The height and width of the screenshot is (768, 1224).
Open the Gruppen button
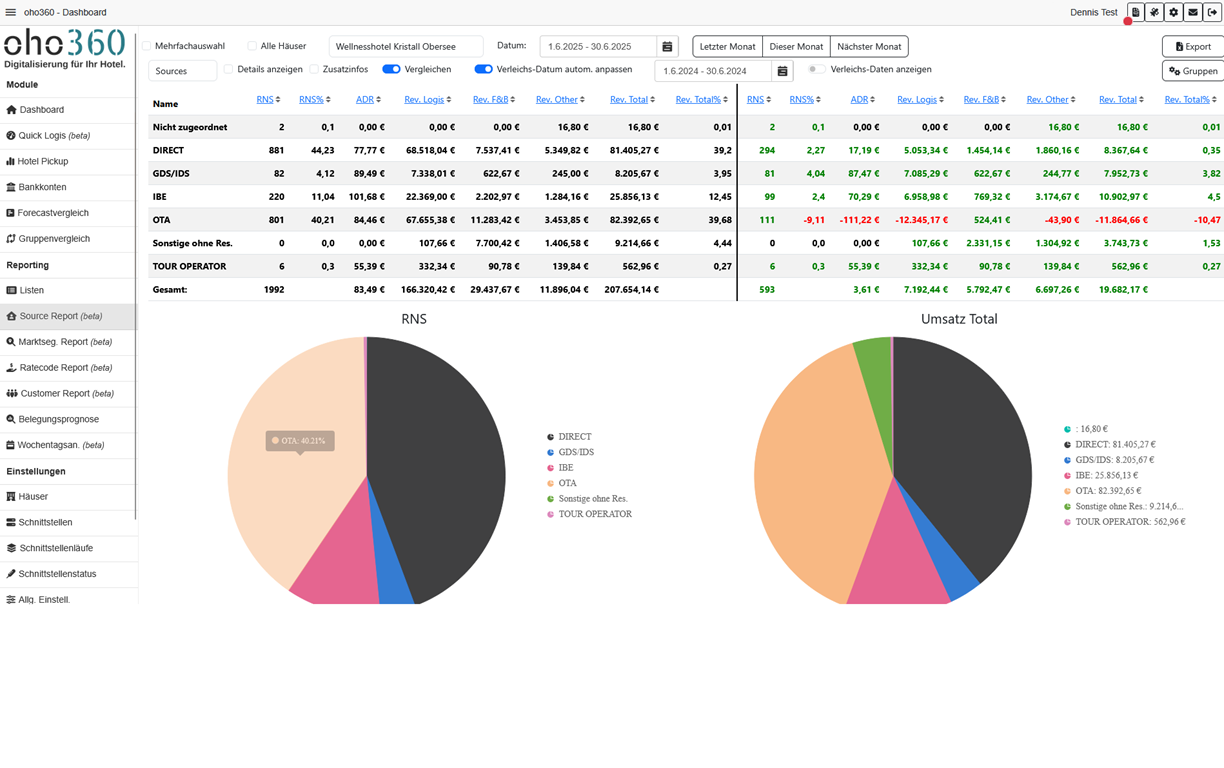1192,71
